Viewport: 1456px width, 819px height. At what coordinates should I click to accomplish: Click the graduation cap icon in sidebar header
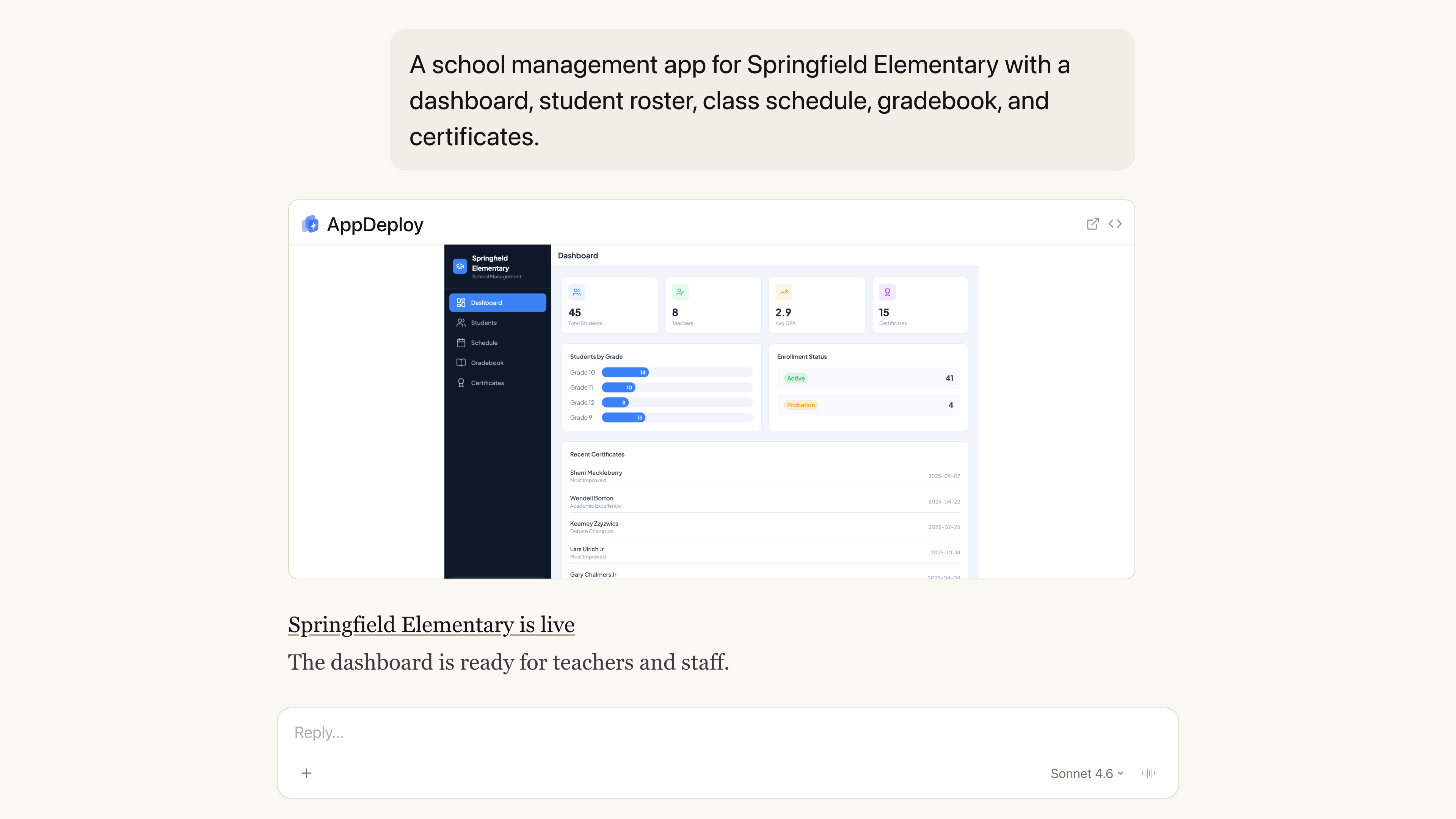pyautogui.click(x=460, y=266)
